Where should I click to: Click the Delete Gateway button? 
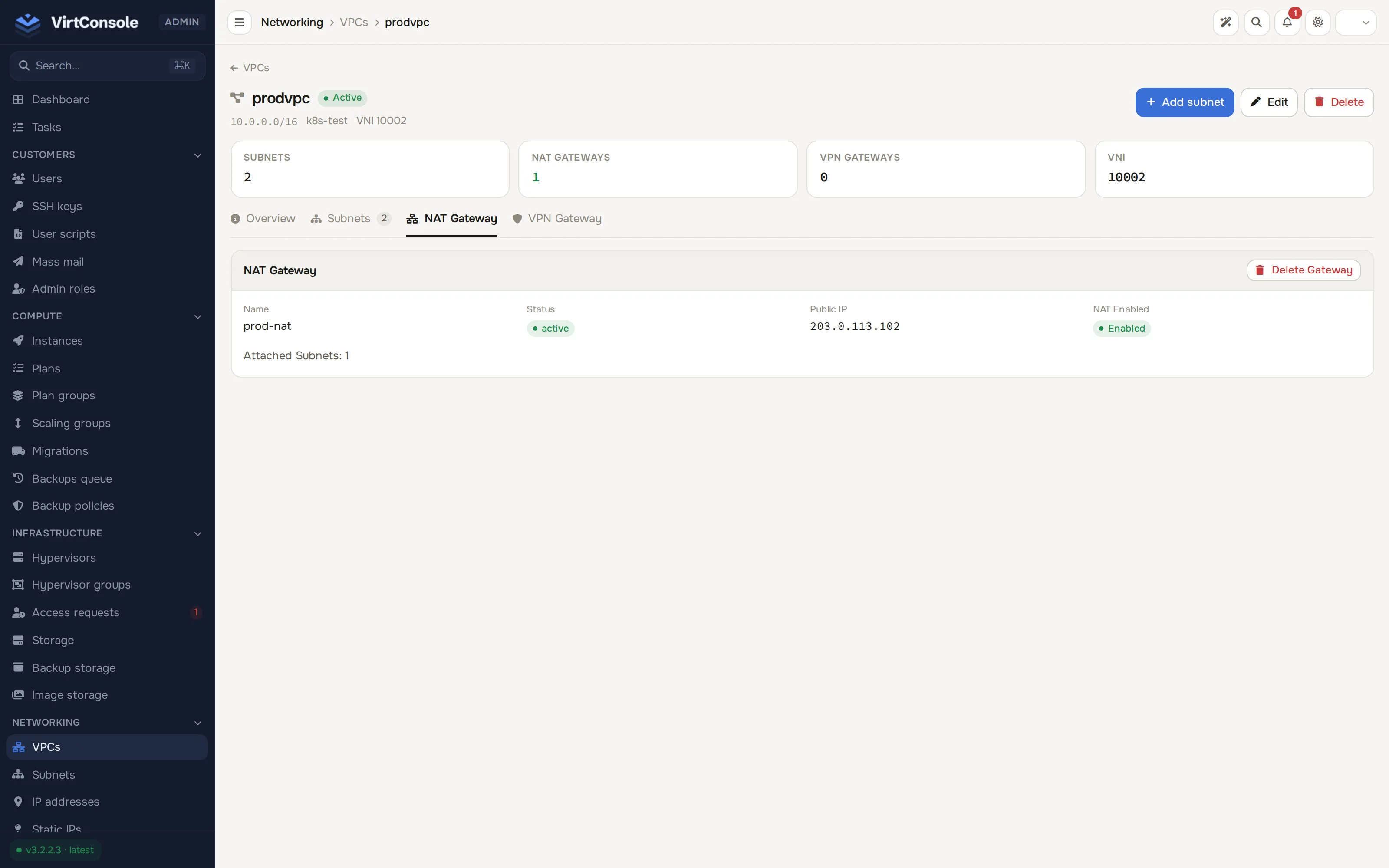coord(1303,270)
